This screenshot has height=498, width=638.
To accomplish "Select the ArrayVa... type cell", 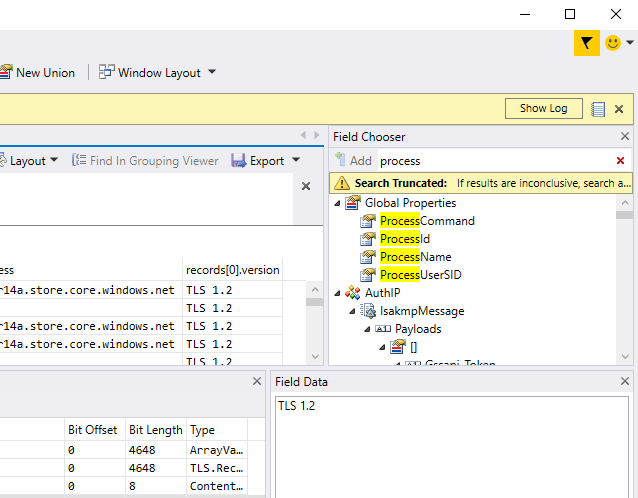I will [x=217, y=450].
